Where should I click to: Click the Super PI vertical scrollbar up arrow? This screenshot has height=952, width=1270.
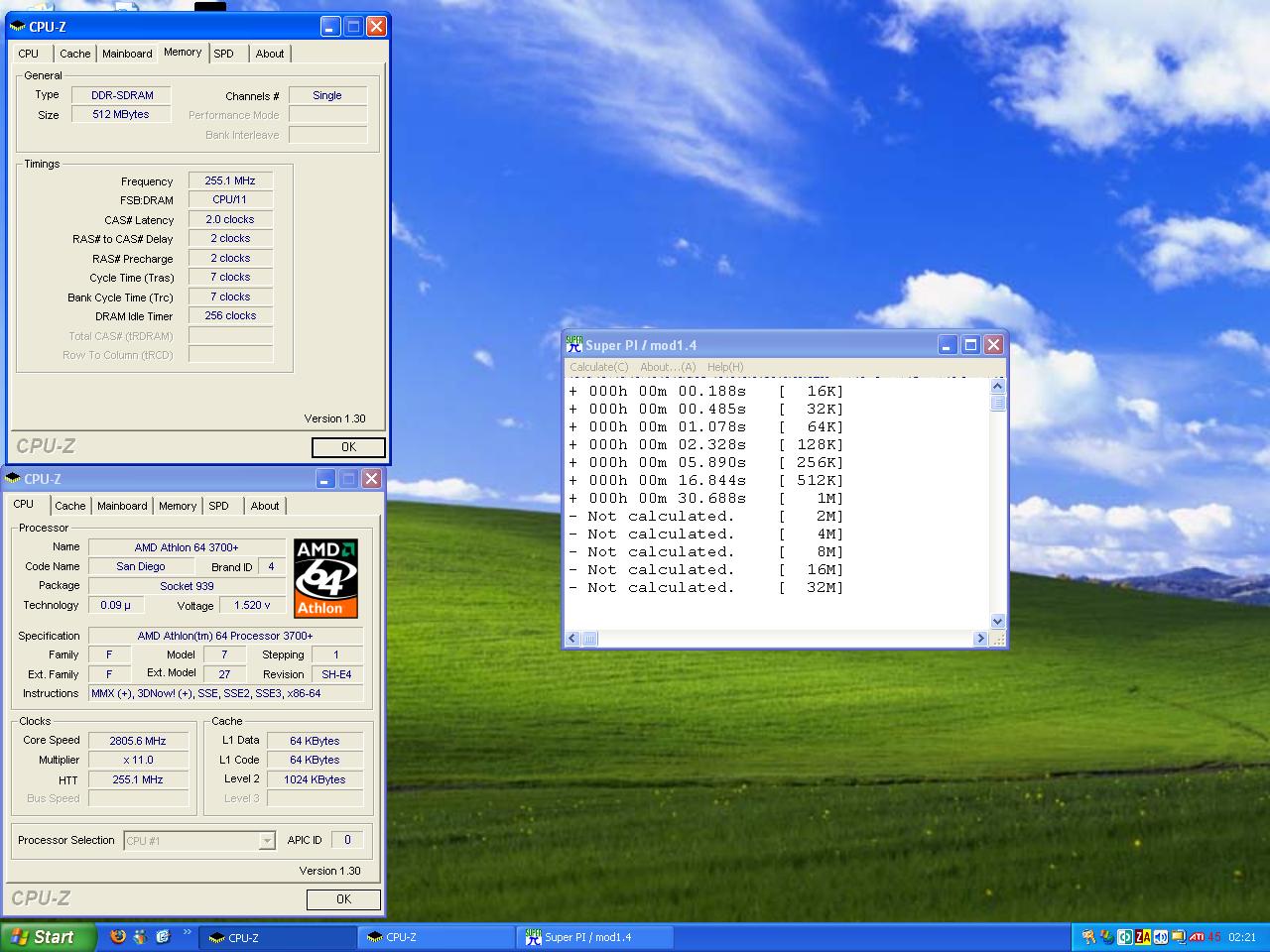click(x=998, y=386)
